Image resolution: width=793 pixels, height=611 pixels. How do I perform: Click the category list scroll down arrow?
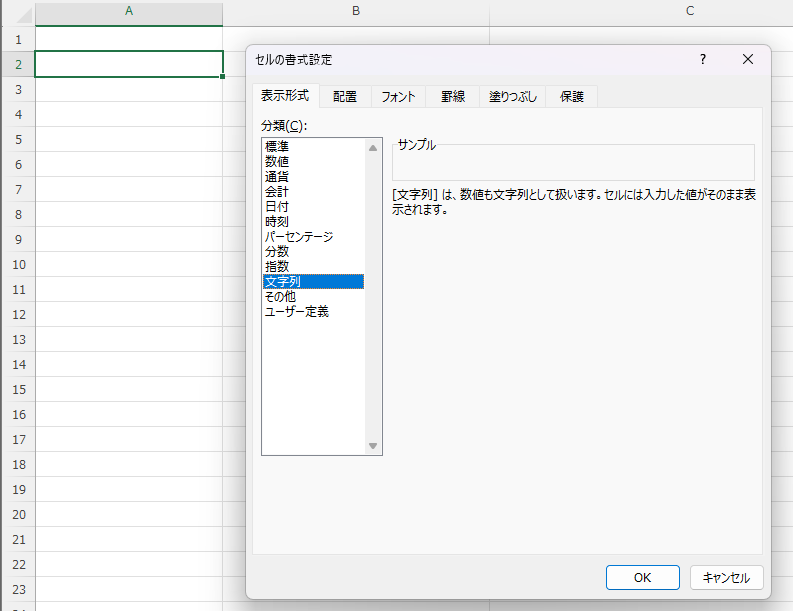coord(373,446)
